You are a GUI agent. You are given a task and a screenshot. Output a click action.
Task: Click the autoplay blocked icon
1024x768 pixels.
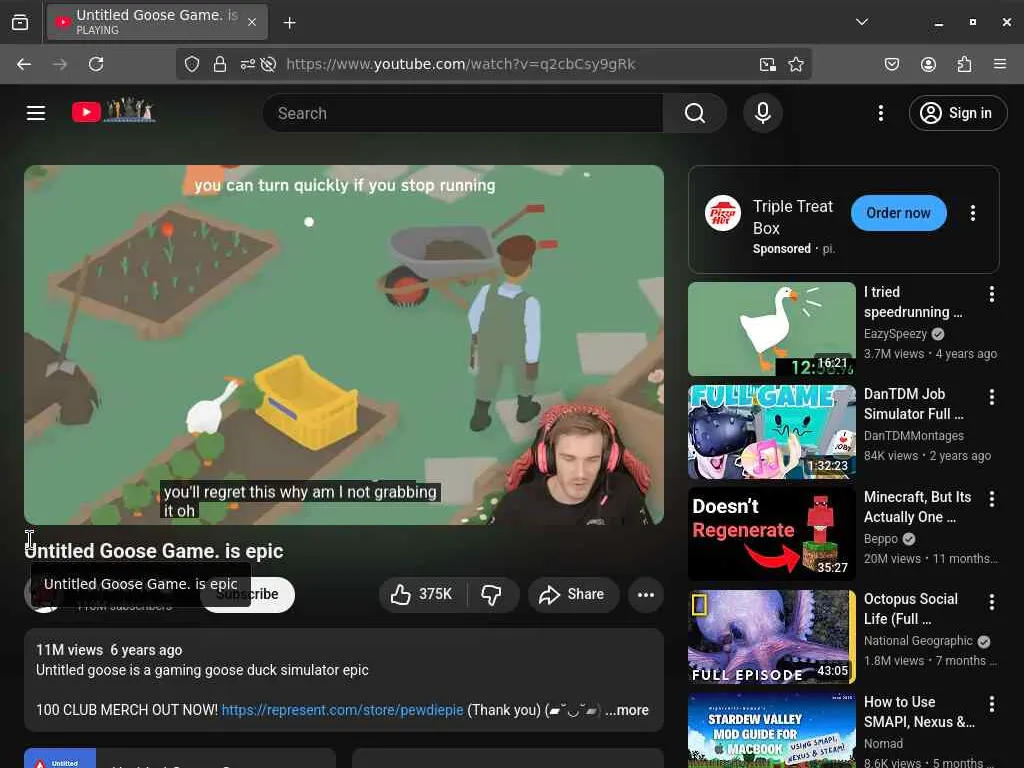268,64
